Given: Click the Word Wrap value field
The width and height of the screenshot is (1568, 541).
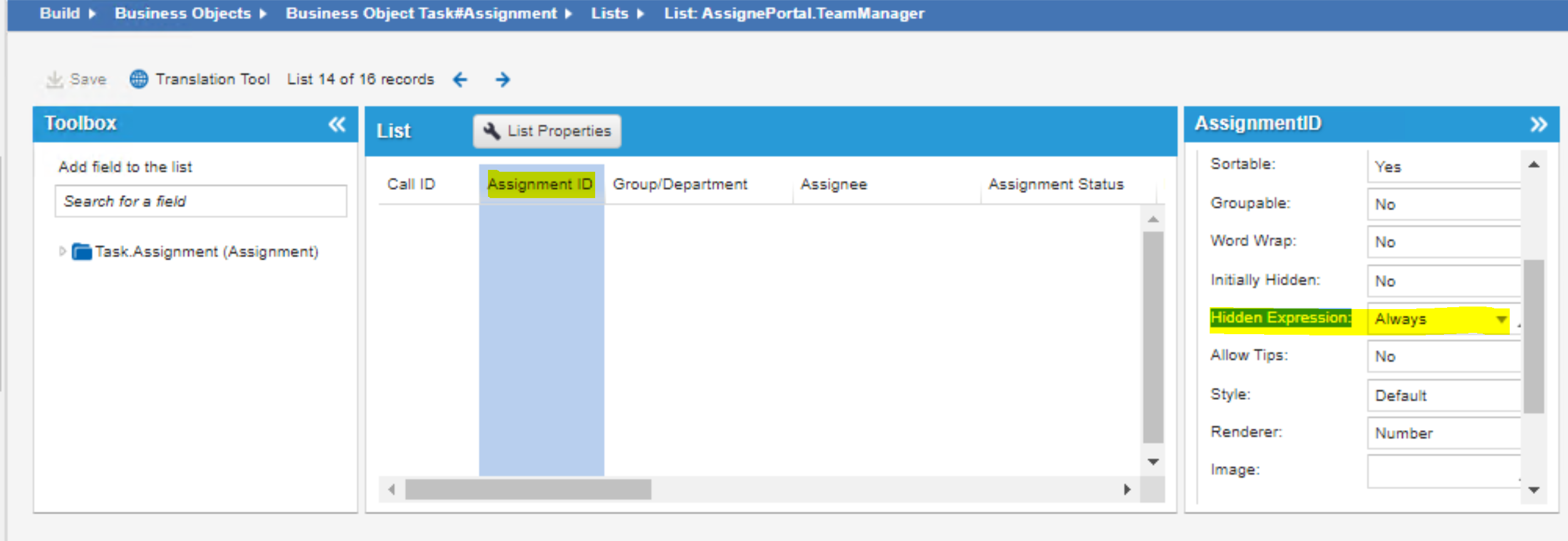Looking at the screenshot, I should coord(1443,243).
